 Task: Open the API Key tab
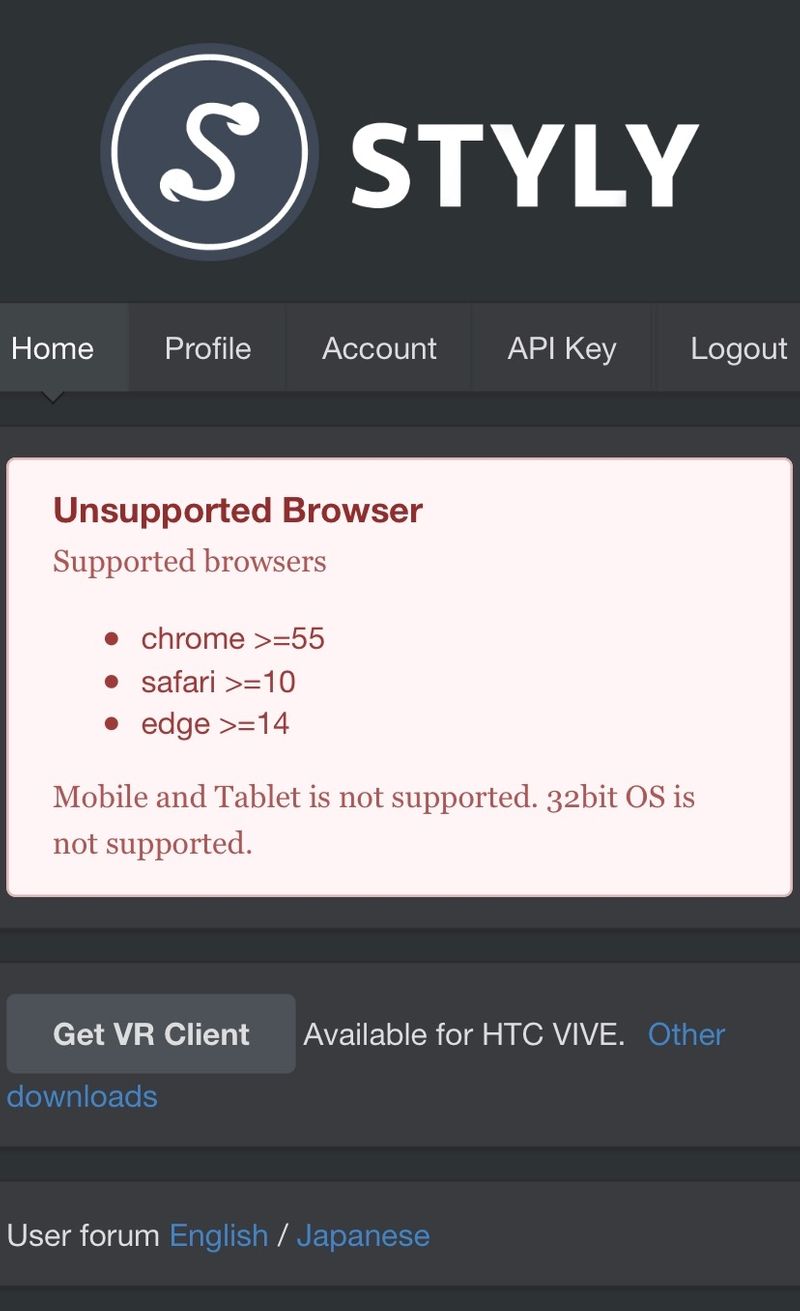(562, 348)
